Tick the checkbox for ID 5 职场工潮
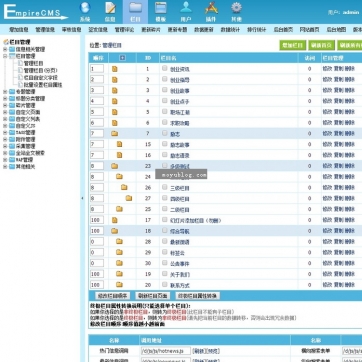The height and width of the screenshot is (362, 362). pos(165,111)
